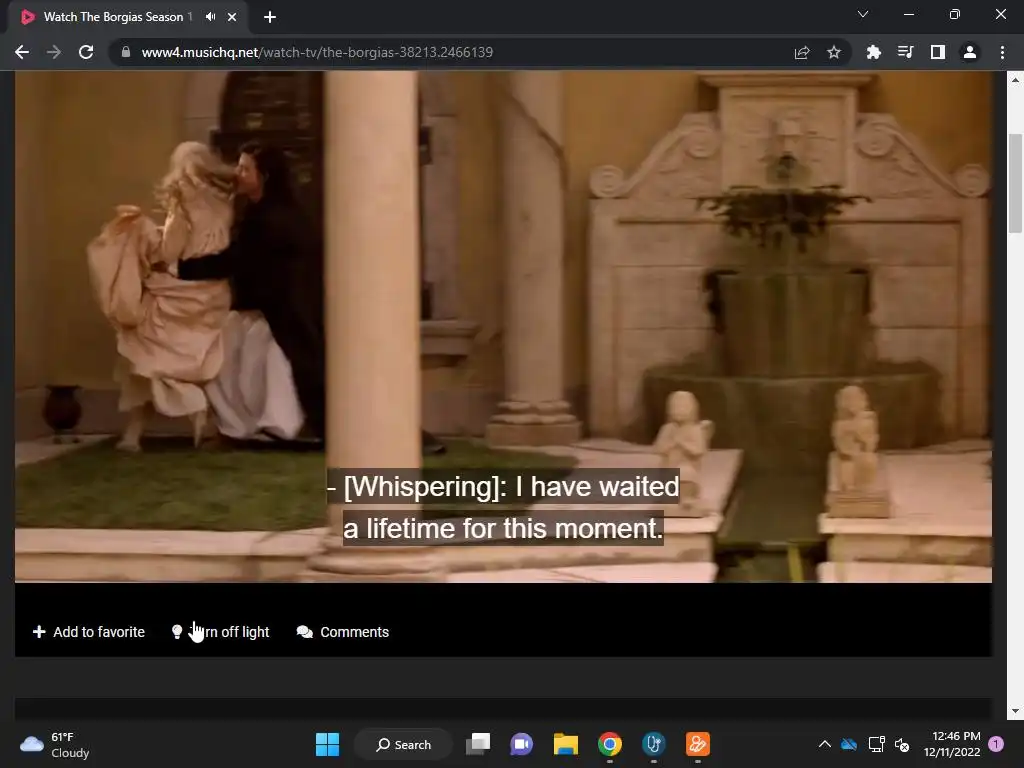The width and height of the screenshot is (1024, 768).
Task: Click the plus icon beside Add to favorite
Action: pyautogui.click(x=39, y=632)
